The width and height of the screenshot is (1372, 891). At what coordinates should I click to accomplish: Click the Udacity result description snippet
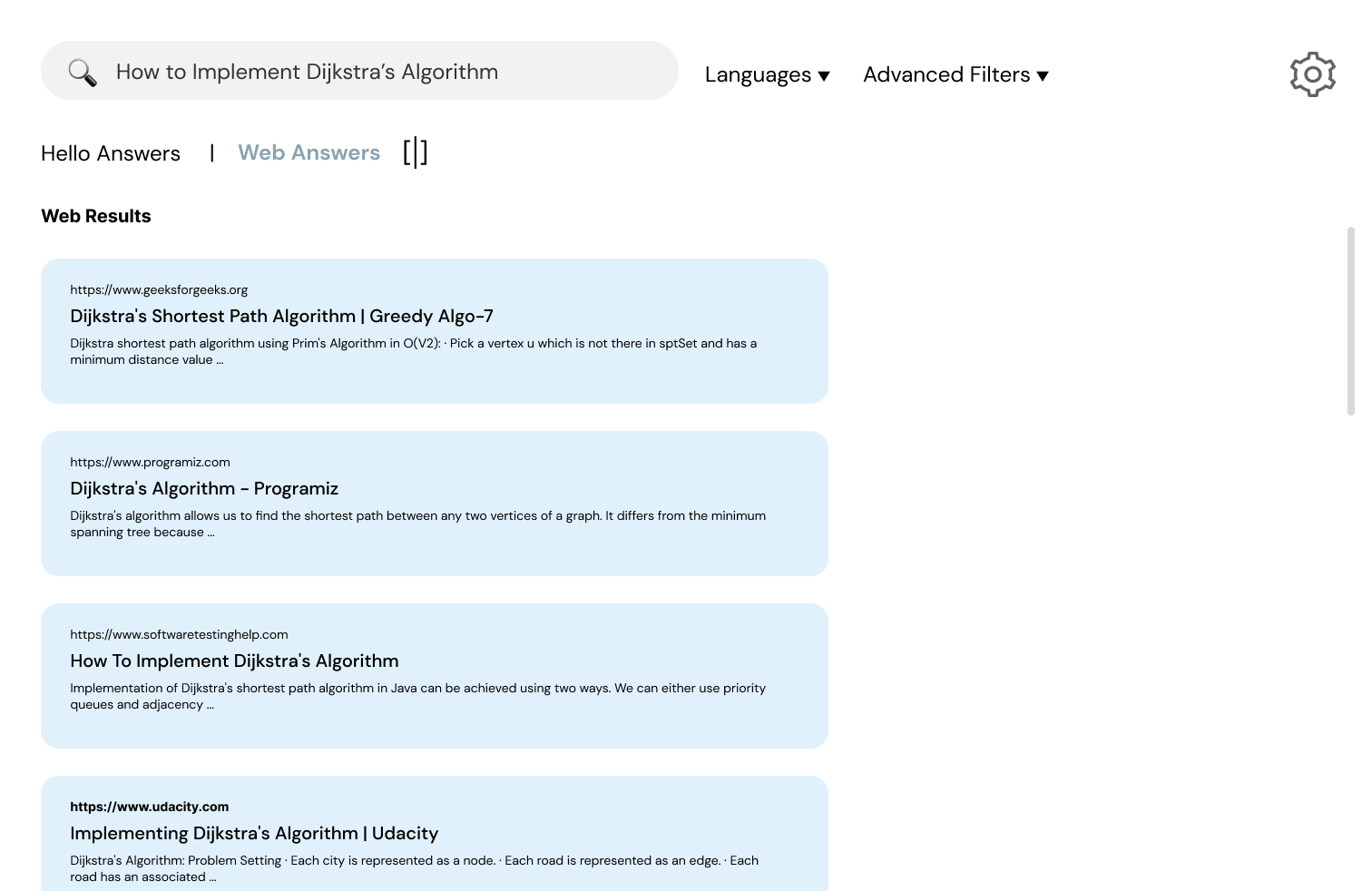point(415,868)
